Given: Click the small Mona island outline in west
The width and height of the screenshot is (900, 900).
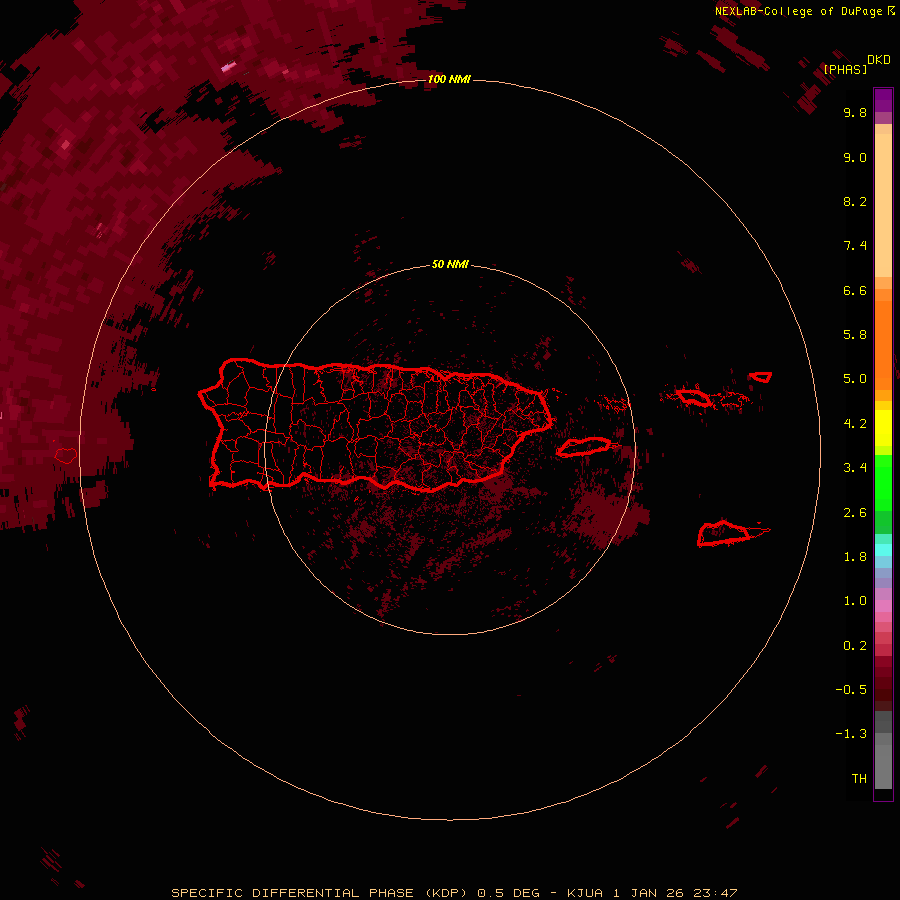Looking at the screenshot, I should click(66, 456).
